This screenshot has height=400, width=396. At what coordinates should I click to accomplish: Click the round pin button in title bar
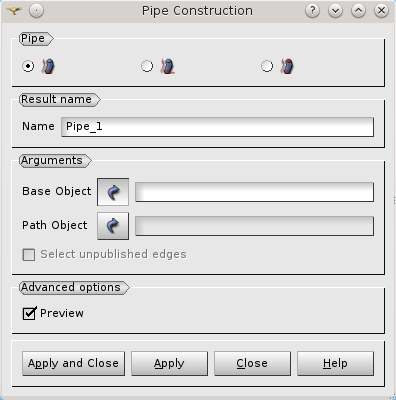coord(36,11)
